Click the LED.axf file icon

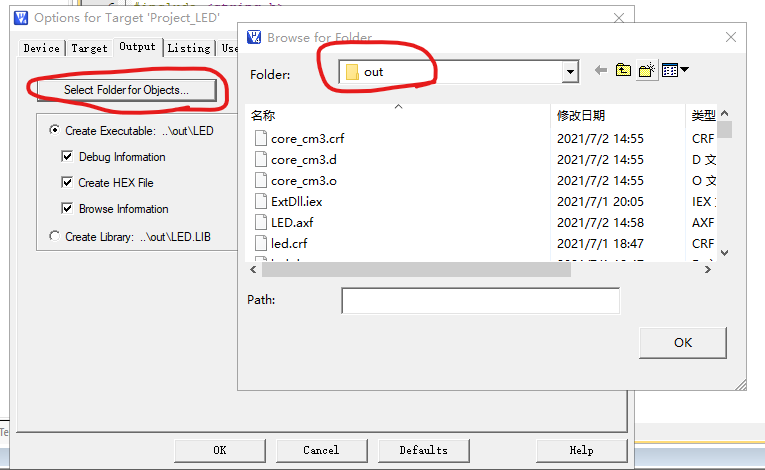click(261, 223)
